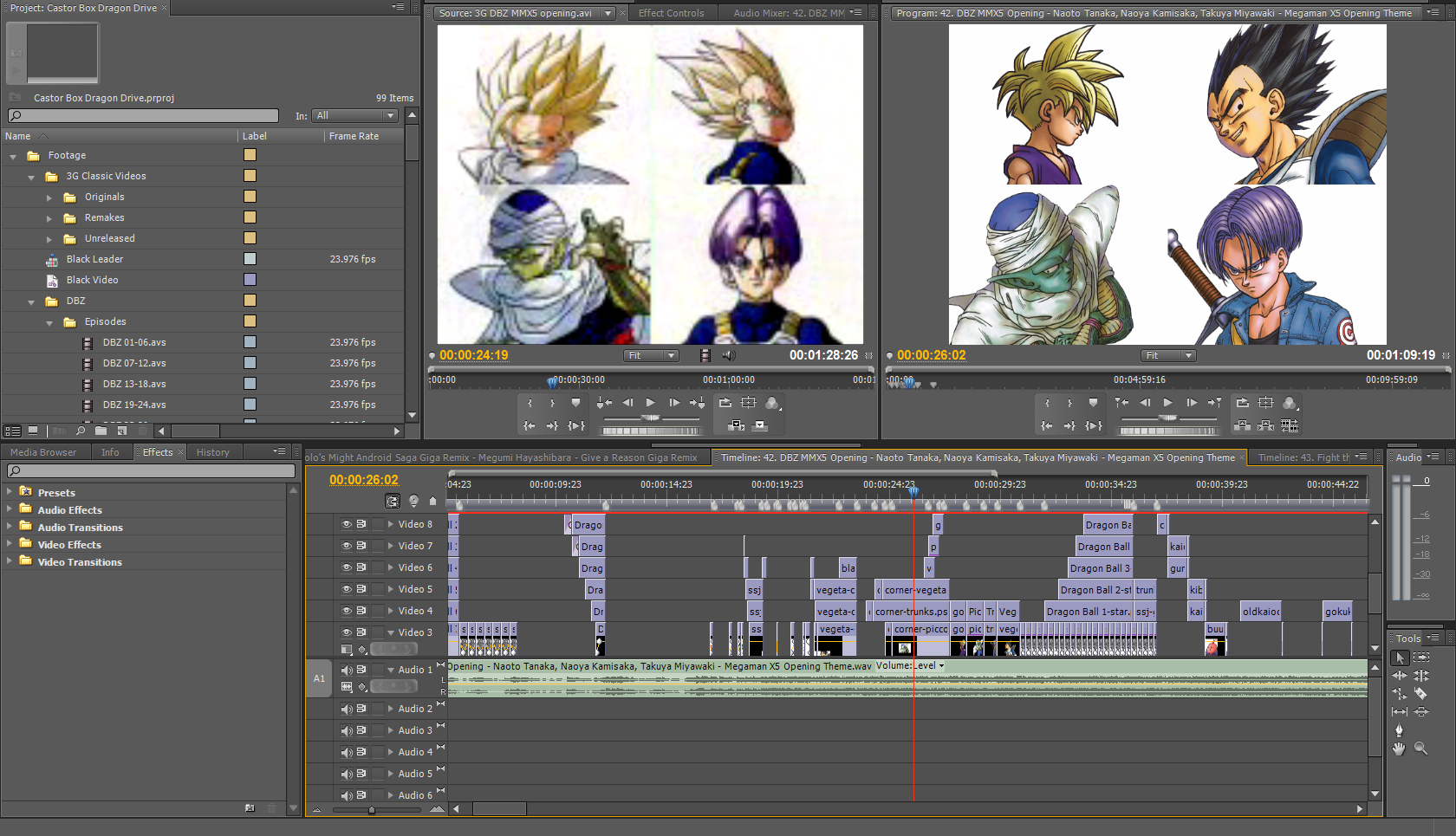Click Lift button in Program monitor
This screenshot has height=836, width=1456.
point(1243,425)
